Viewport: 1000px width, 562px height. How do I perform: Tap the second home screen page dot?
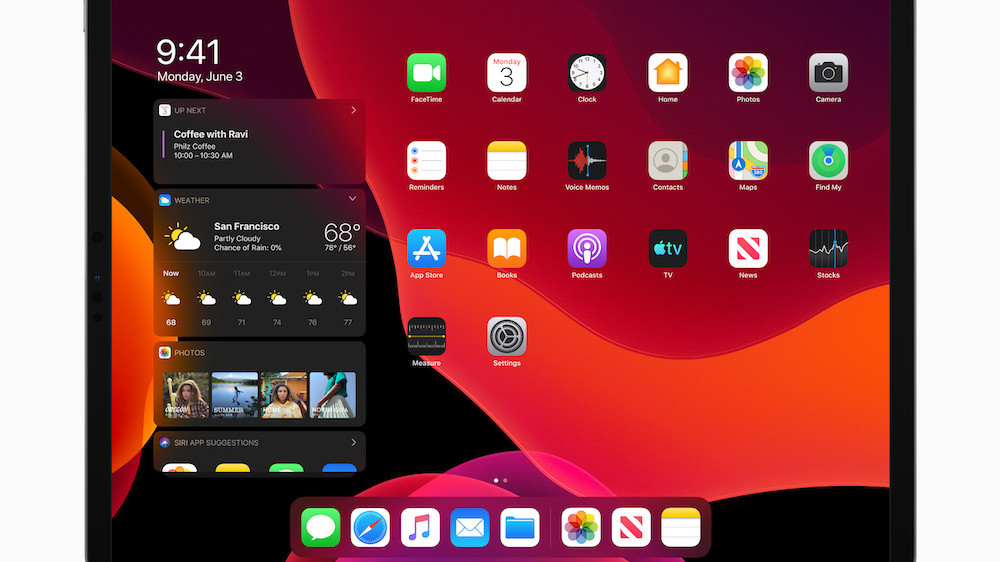click(x=505, y=480)
